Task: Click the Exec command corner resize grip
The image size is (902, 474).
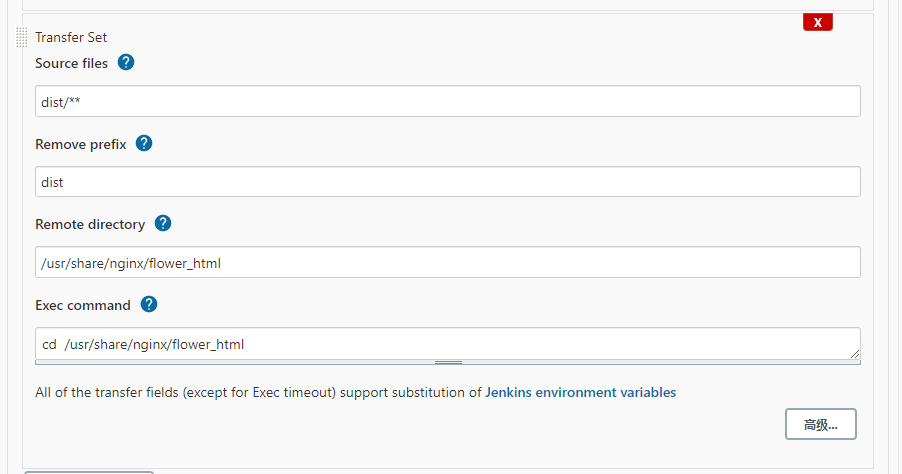Action: (x=855, y=354)
